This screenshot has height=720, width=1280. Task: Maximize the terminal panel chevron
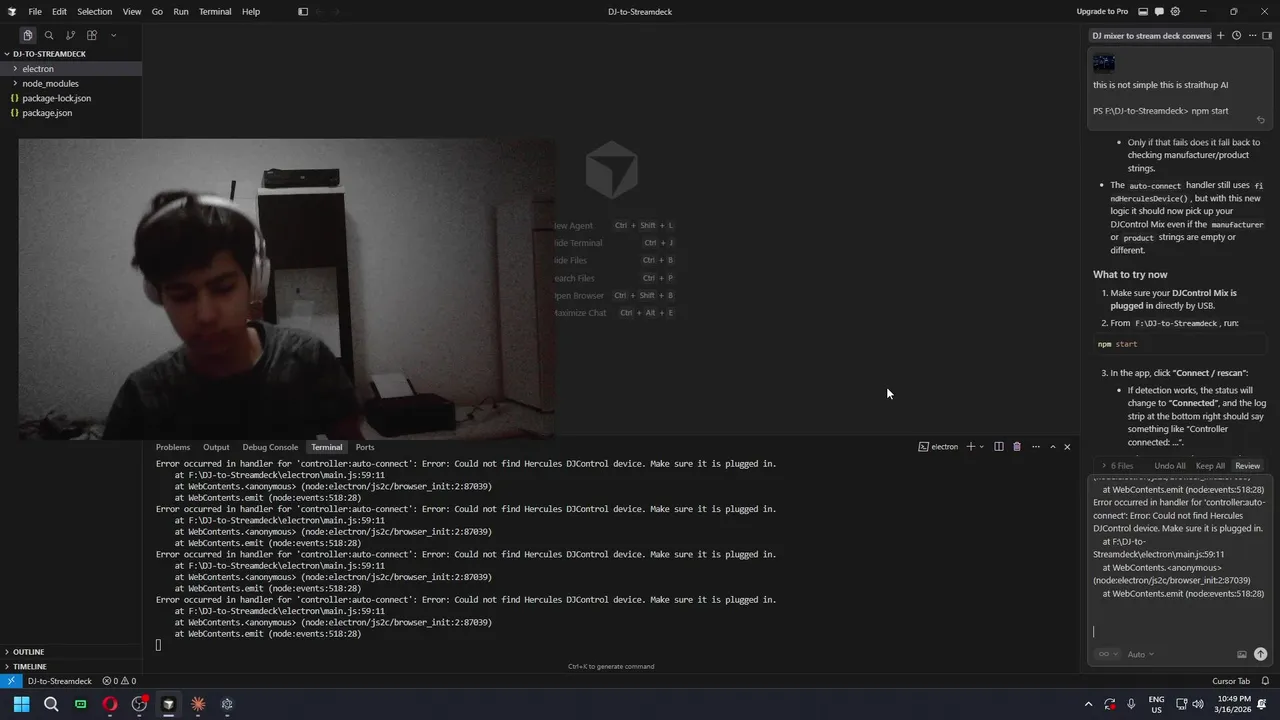coord(1053,447)
